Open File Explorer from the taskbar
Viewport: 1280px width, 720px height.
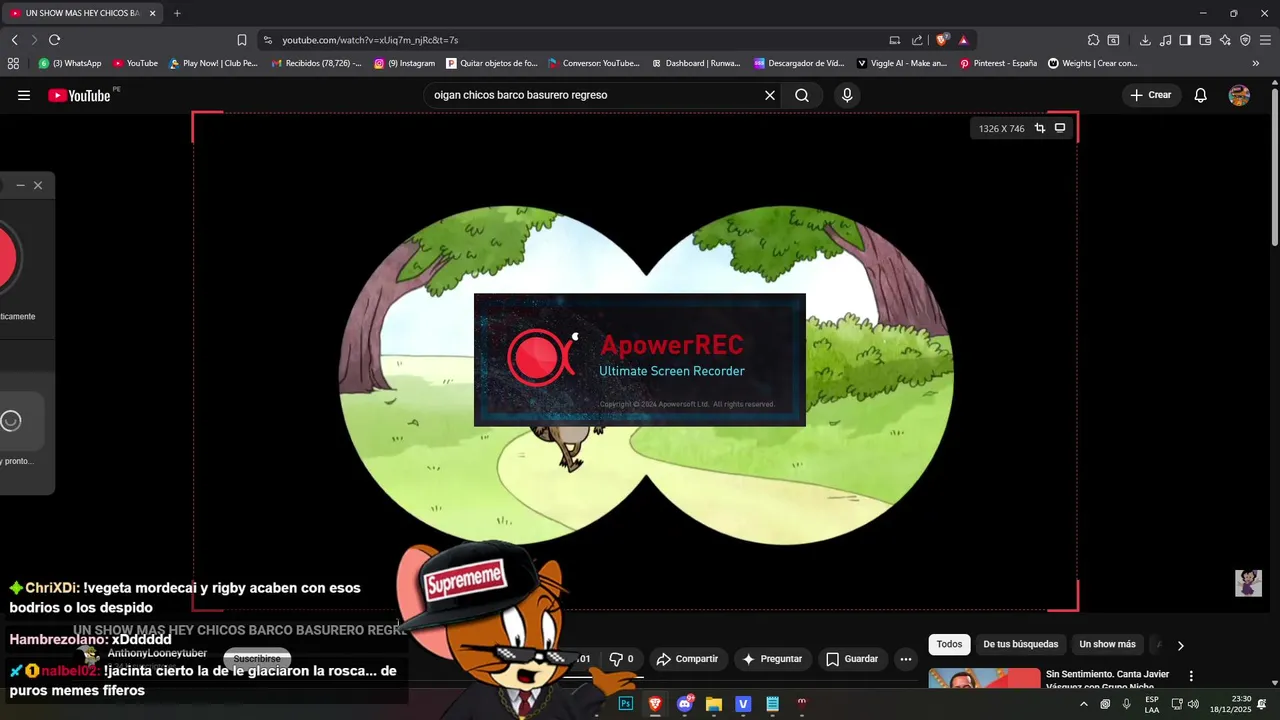pos(714,704)
